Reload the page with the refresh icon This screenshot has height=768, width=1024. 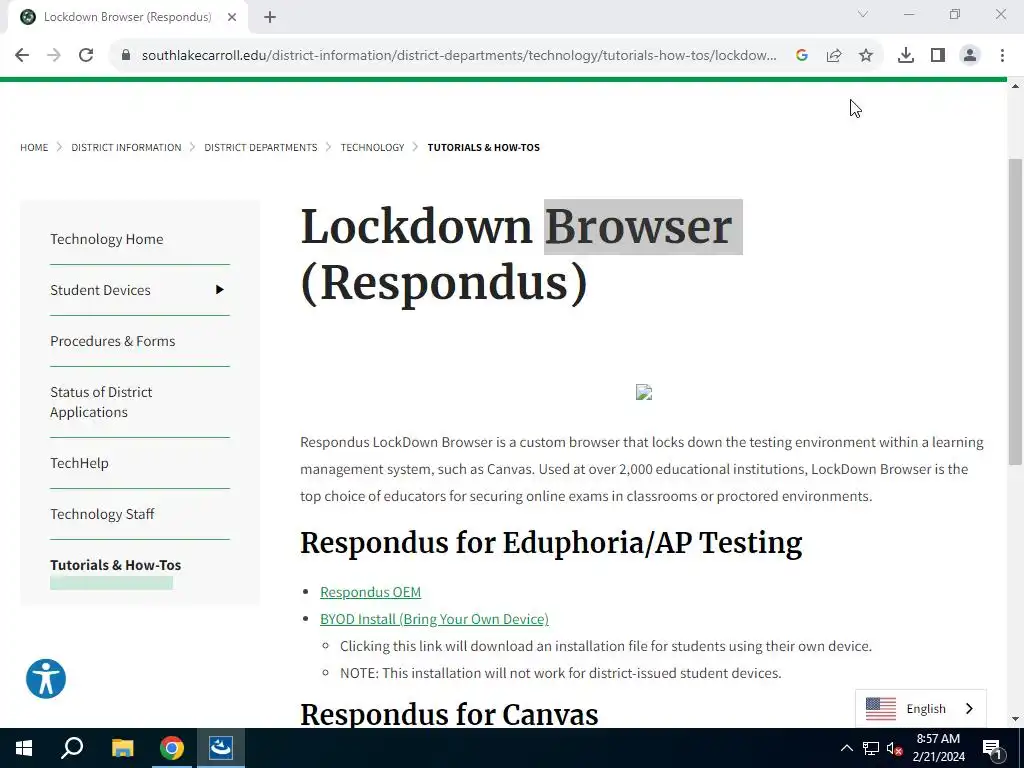[86, 55]
